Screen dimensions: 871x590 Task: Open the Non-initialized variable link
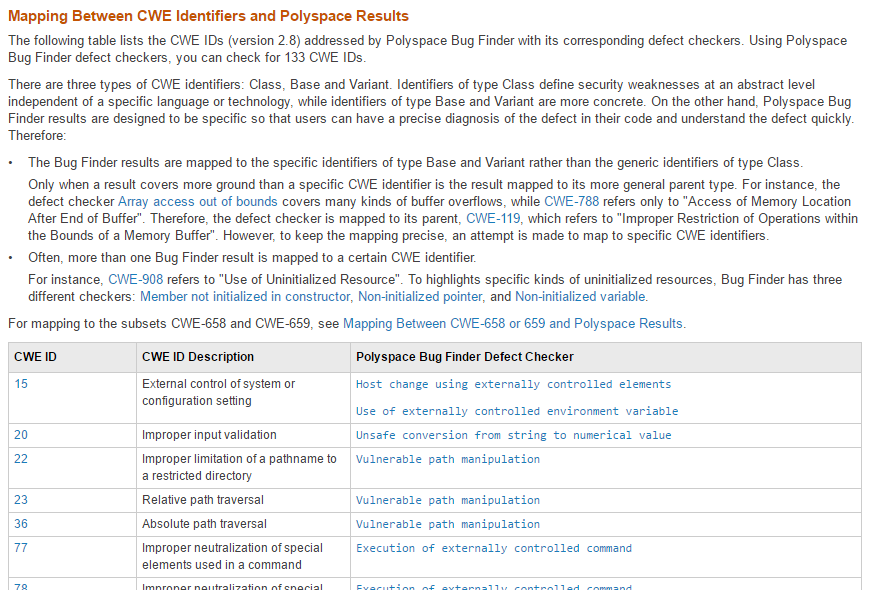[580, 297]
